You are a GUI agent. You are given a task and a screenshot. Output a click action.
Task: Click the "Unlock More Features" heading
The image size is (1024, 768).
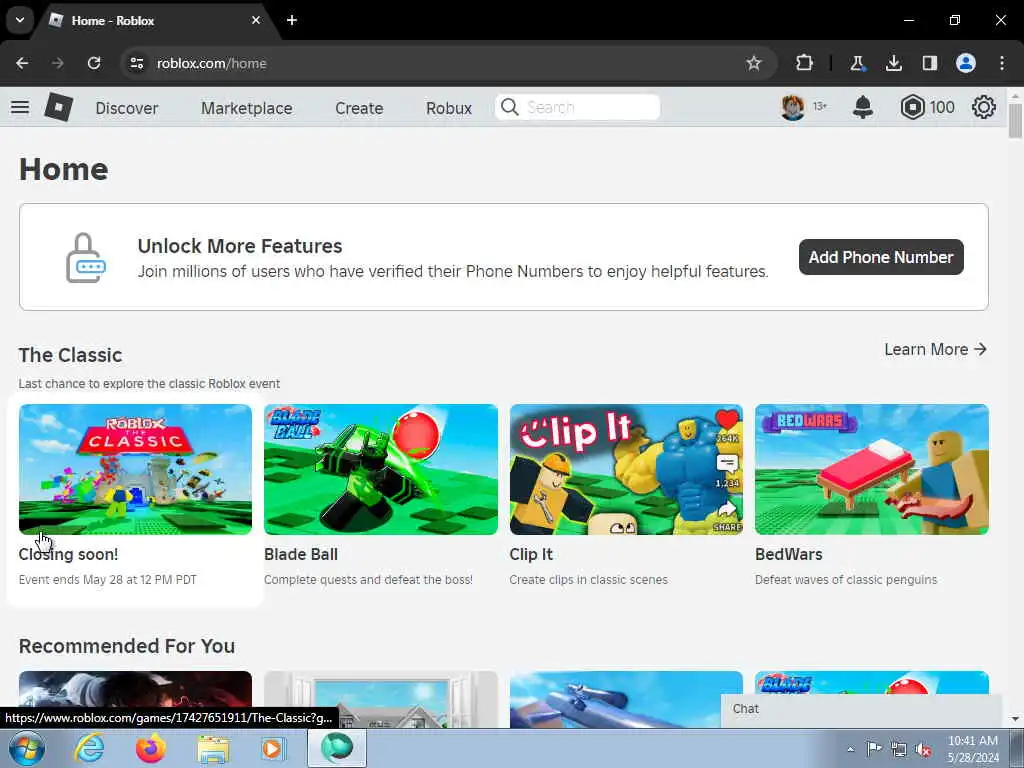(x=240, y=246)
